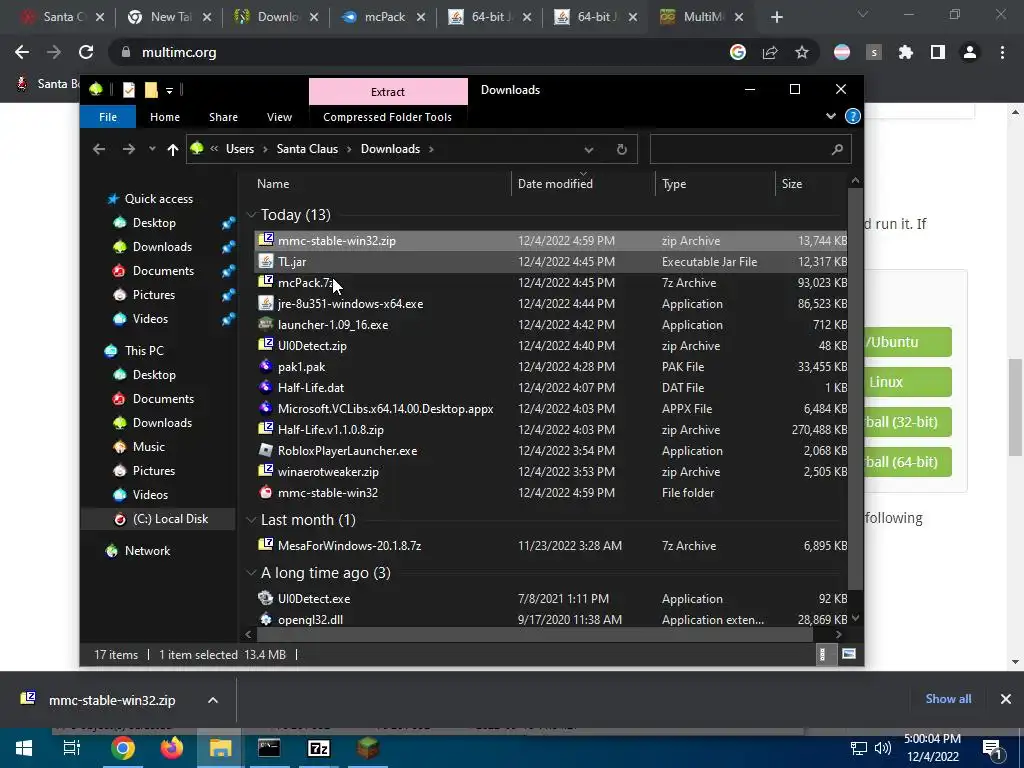Click the volume icon in system tray
This screenshot has height=768, width=1024.
tap(882, 748)
